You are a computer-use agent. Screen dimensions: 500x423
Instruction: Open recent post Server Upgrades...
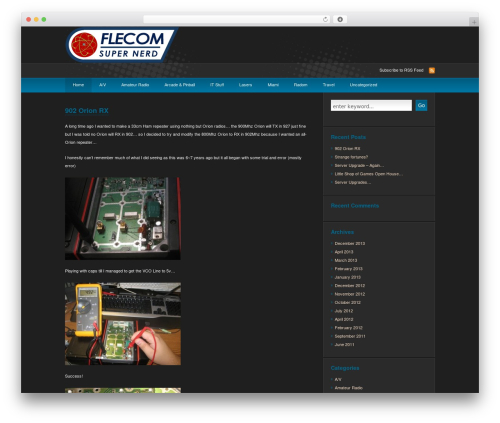pos(353,182)
